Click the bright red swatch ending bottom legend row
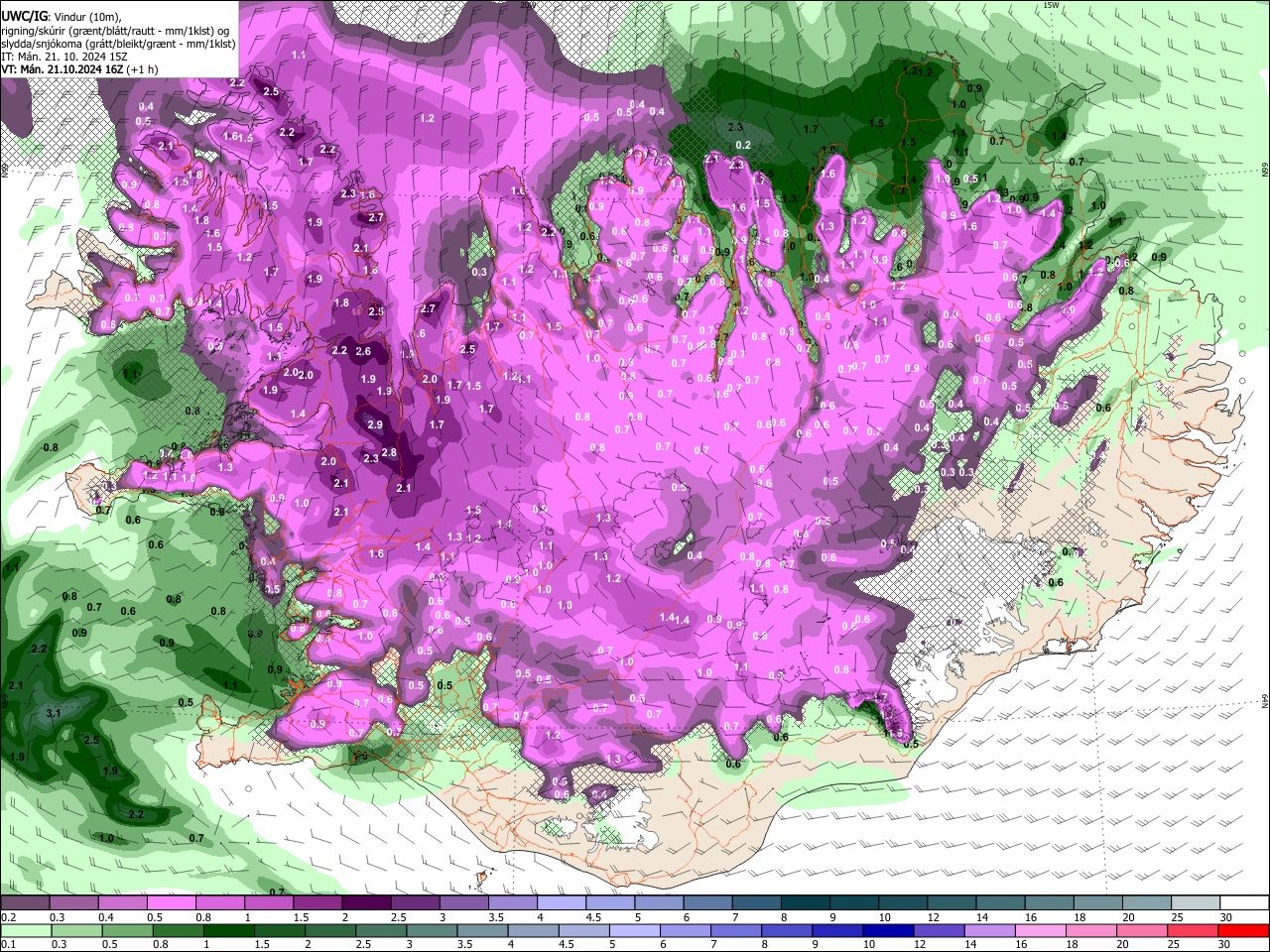The image size is (1270, 952). [1243, 931]
